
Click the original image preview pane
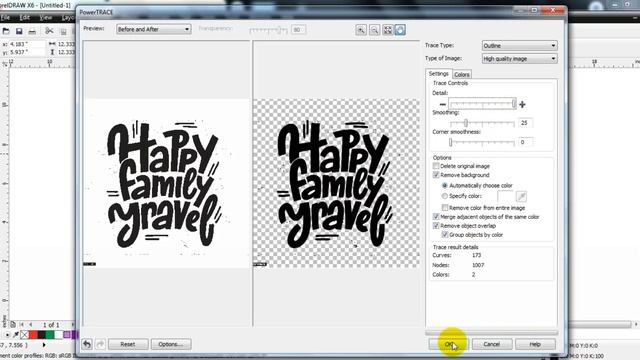click(167, 183)
